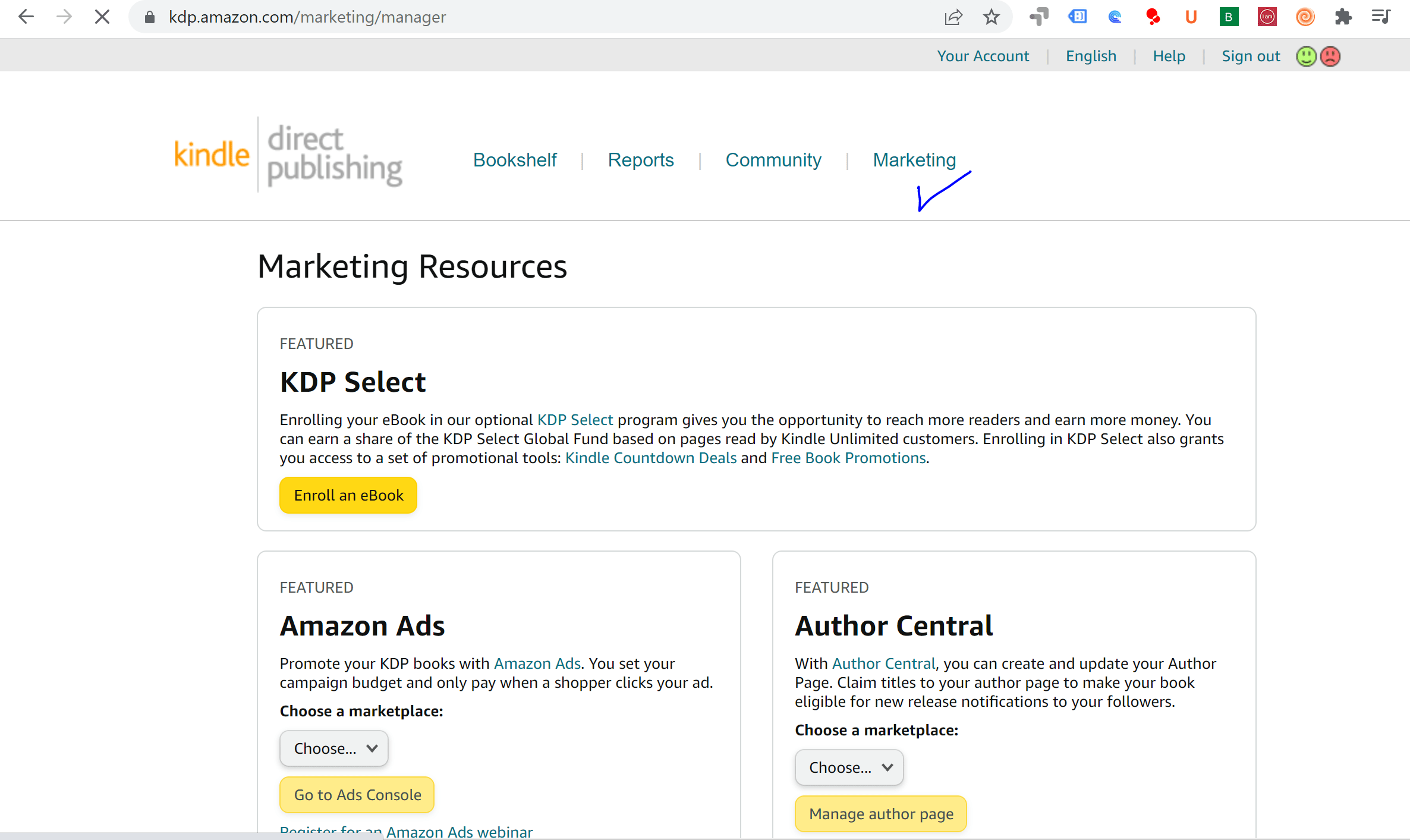Click the share page icon in address bar
1410x840 pixels.
pos(953,17)
